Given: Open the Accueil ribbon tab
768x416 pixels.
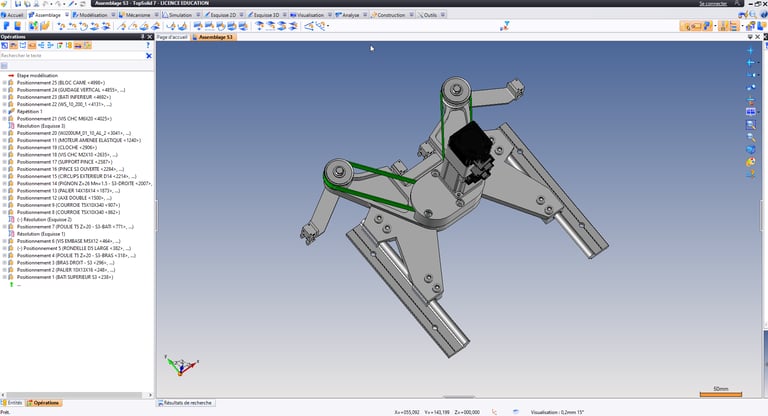Looking at the screenshot, I should [x=12, y=15].
